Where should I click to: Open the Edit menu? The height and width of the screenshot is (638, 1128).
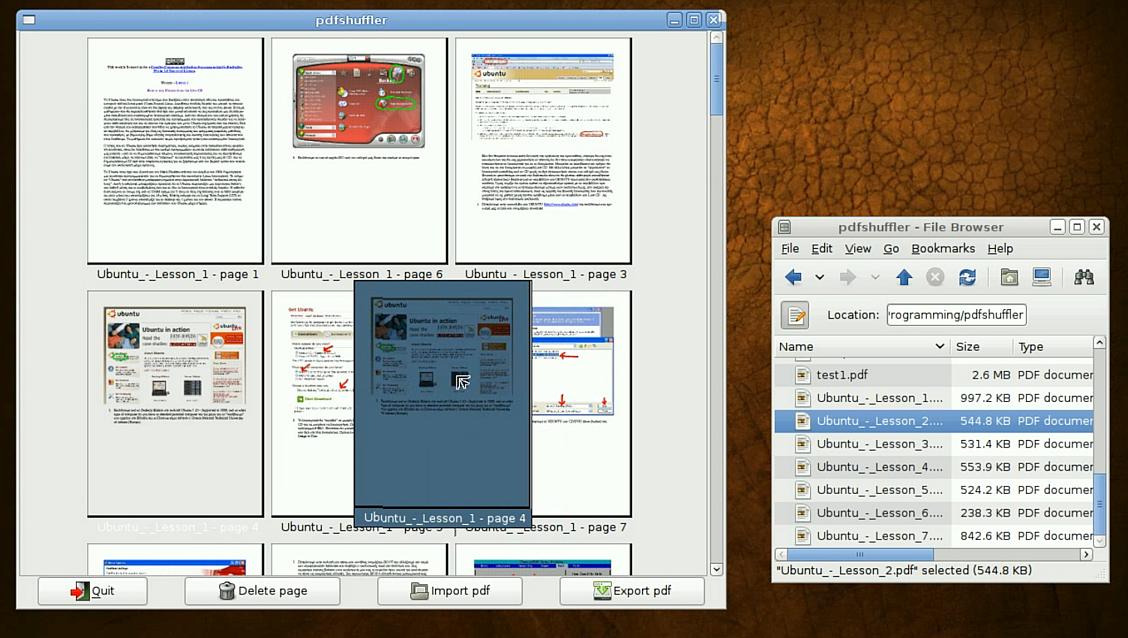click(x=822, y=248)
